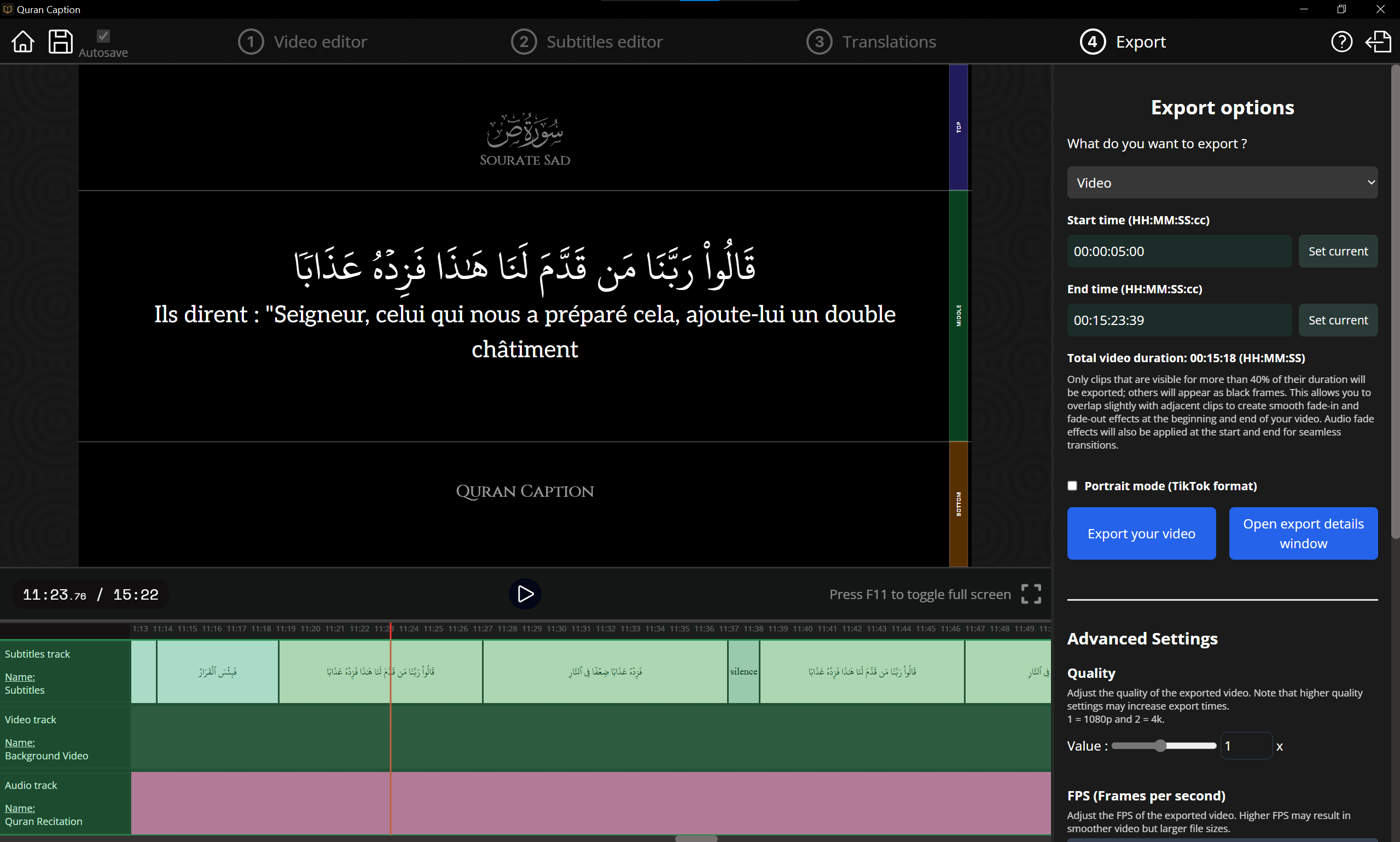Select the TOP position strip
This screenshot has width=1400, height=842.
(958, 127)
